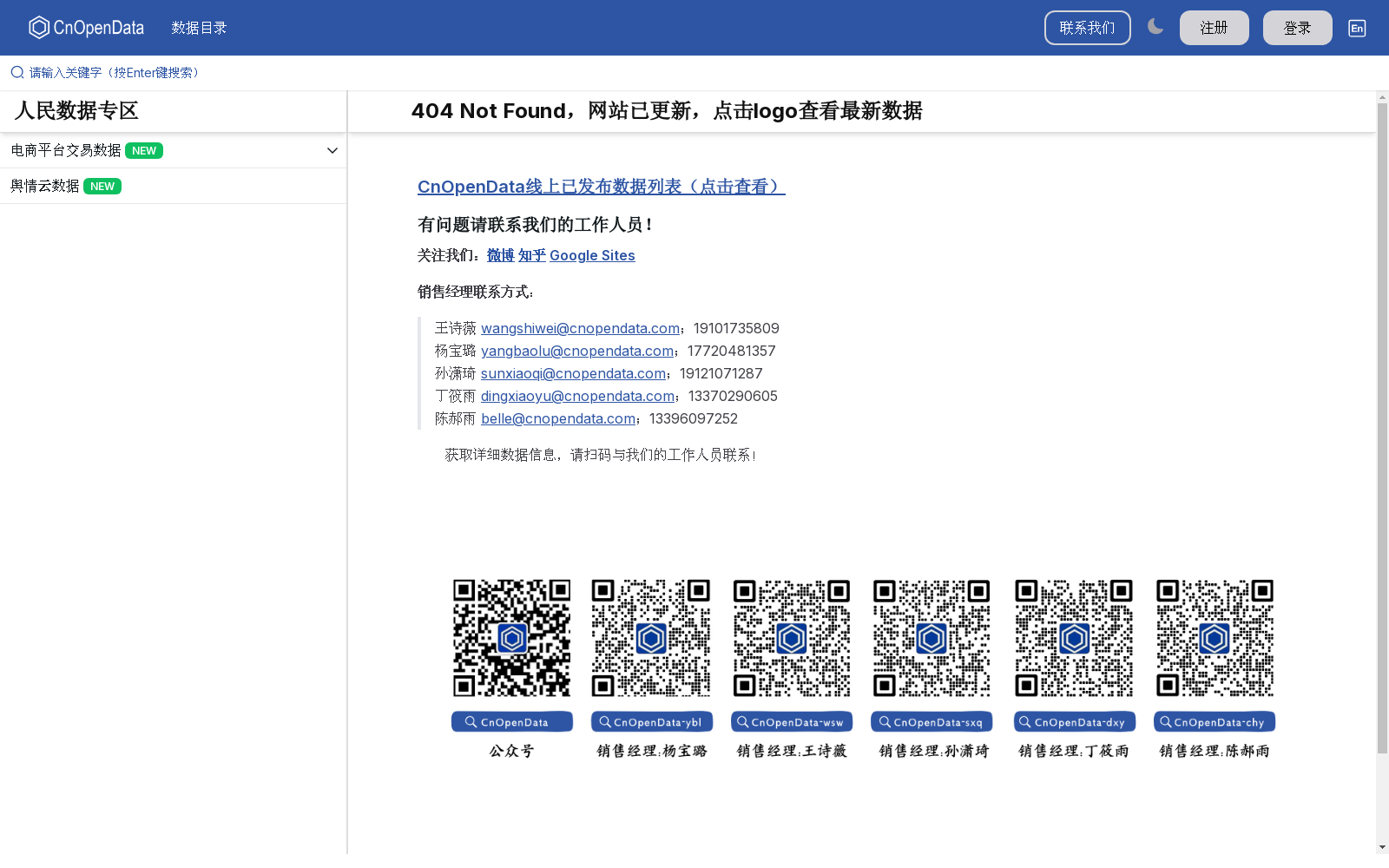Click QR code for 销售经理杨宝璐
This screenshot has height=868, width=1389.
(651, 638)
